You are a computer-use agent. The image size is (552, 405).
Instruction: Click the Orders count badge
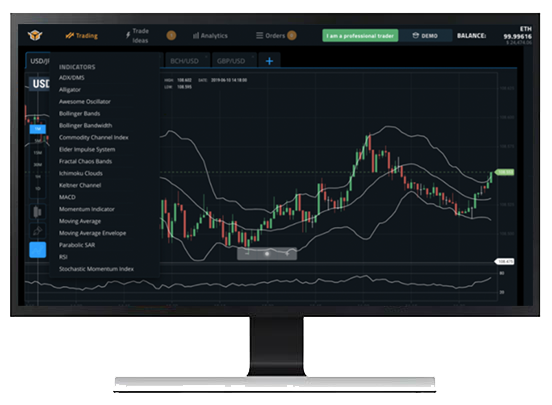click(x=291, y=35)
